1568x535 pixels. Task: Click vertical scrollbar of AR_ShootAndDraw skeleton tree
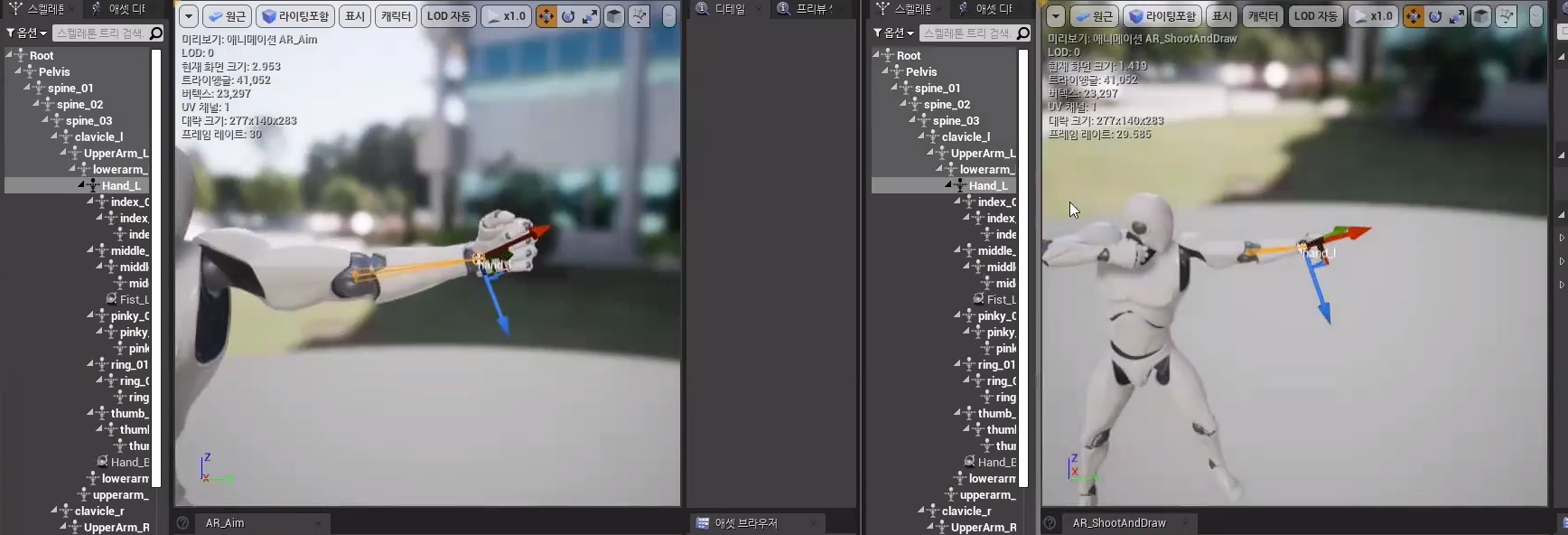click(x=1023, y=268)
